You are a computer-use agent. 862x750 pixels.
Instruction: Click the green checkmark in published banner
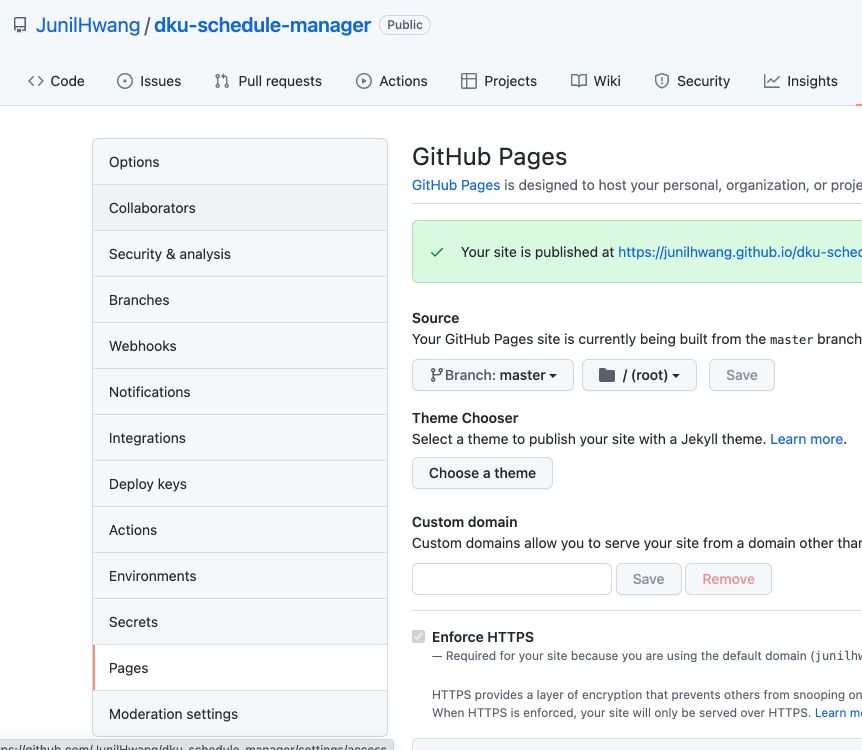437,252
